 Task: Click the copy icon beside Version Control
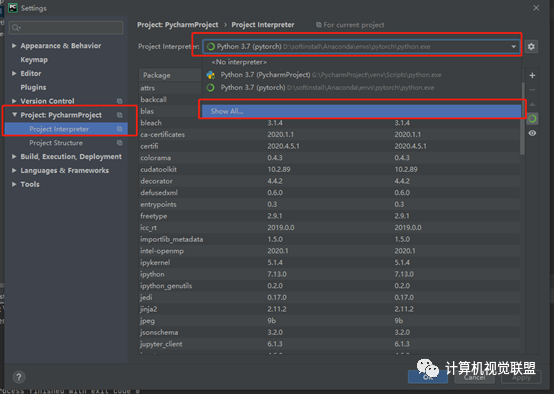tap(120, 101)
